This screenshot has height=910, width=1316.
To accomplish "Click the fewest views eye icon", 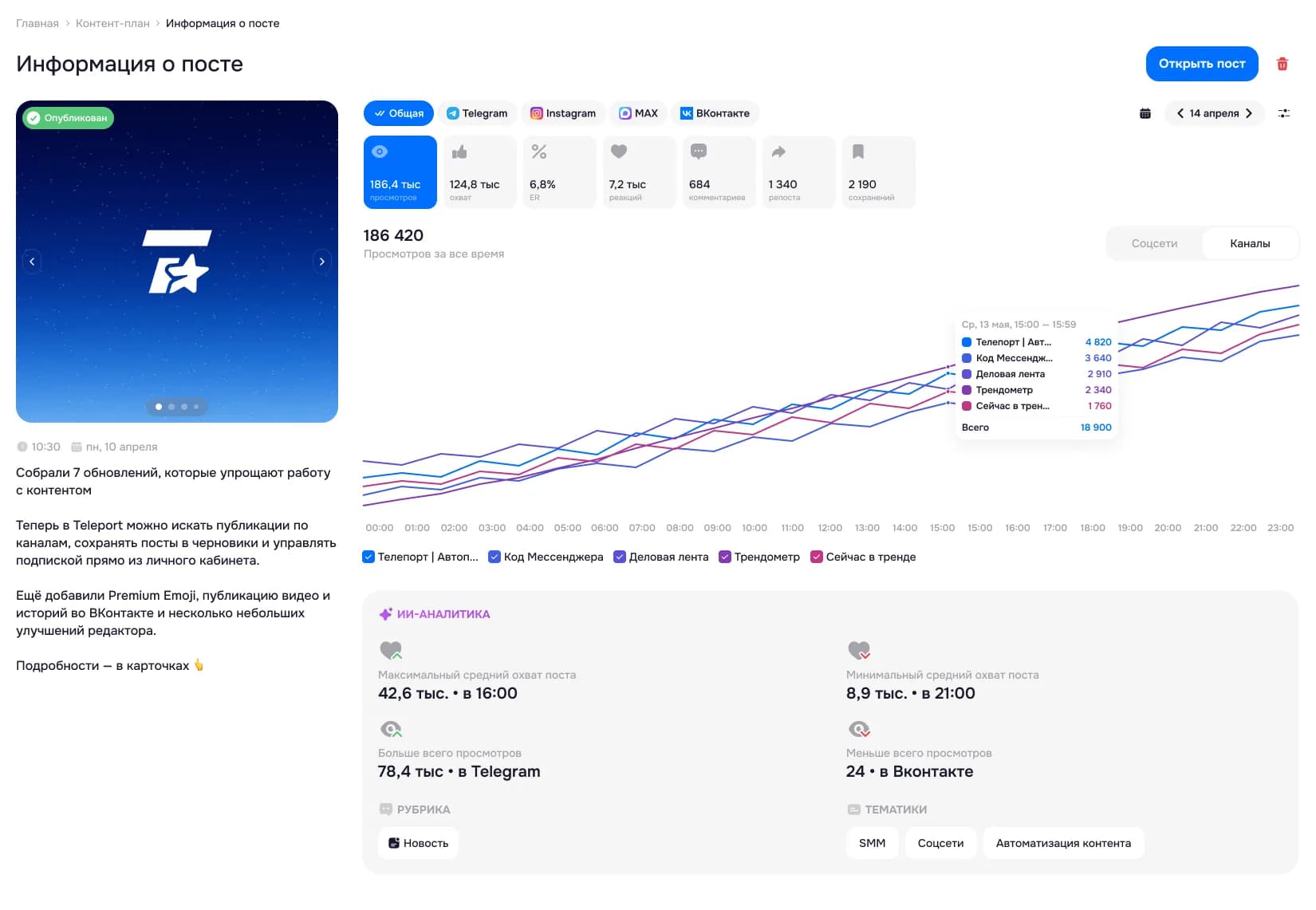I will [859, 729].
